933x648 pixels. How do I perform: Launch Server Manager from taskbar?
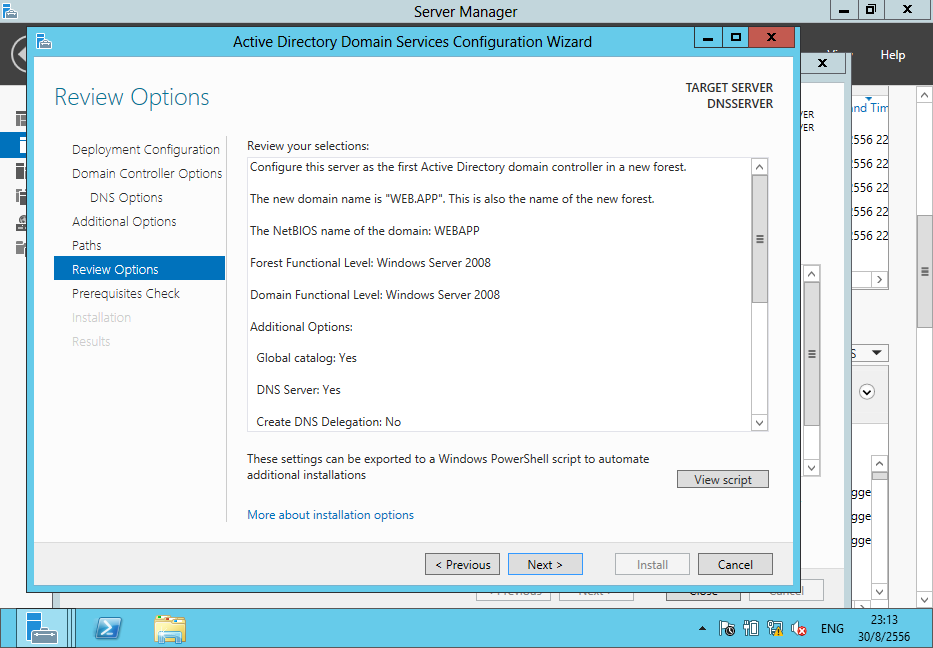(x=42, y=628)
